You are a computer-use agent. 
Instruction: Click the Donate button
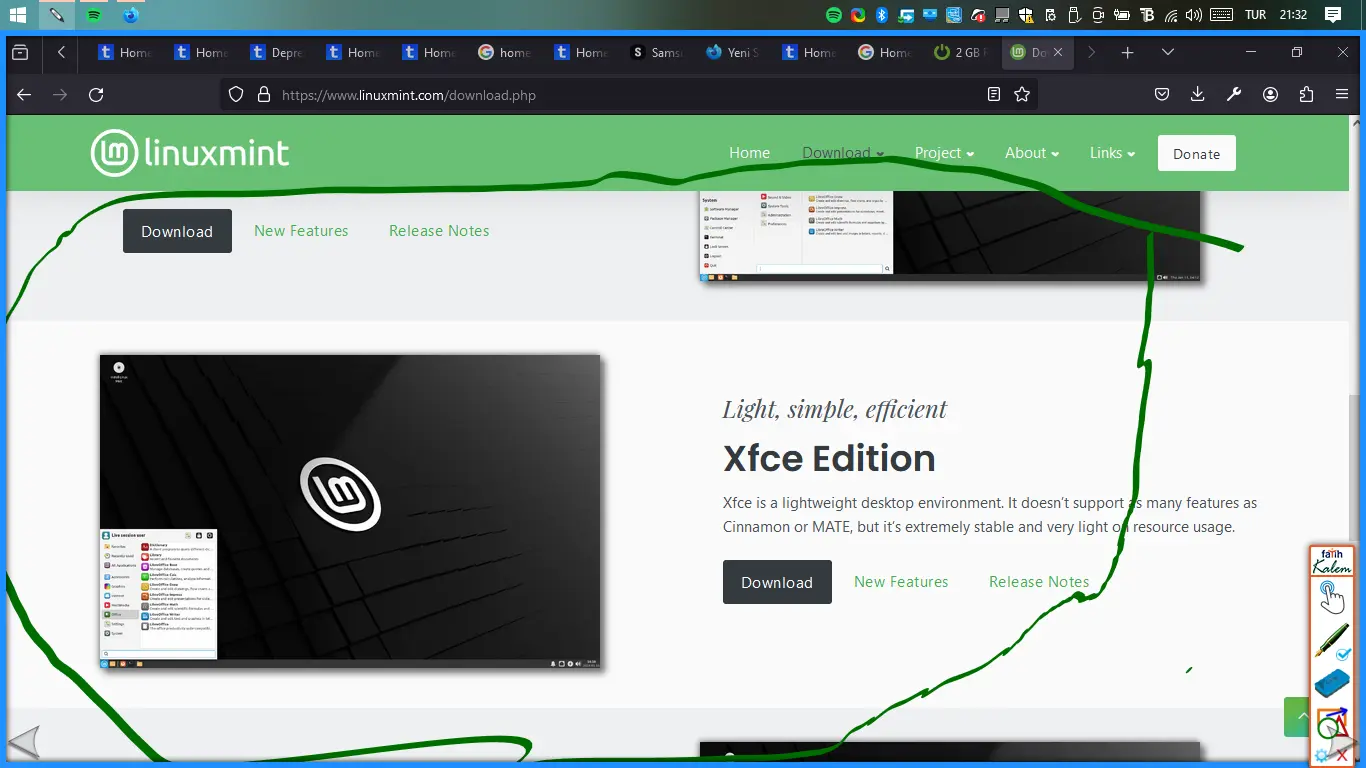click(x=1196, y=154)
